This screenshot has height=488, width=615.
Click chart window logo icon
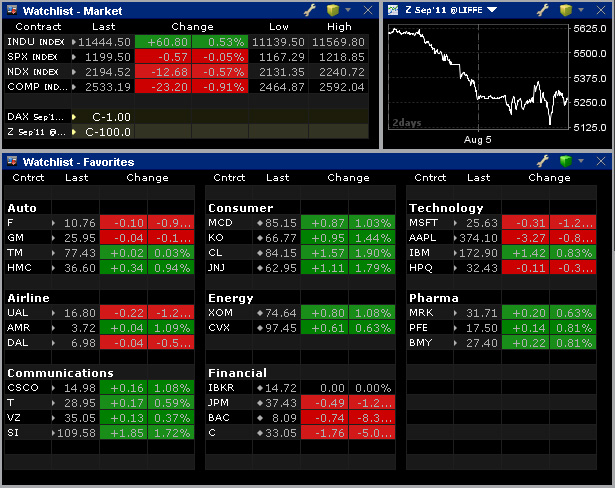(x=393, y=10)
